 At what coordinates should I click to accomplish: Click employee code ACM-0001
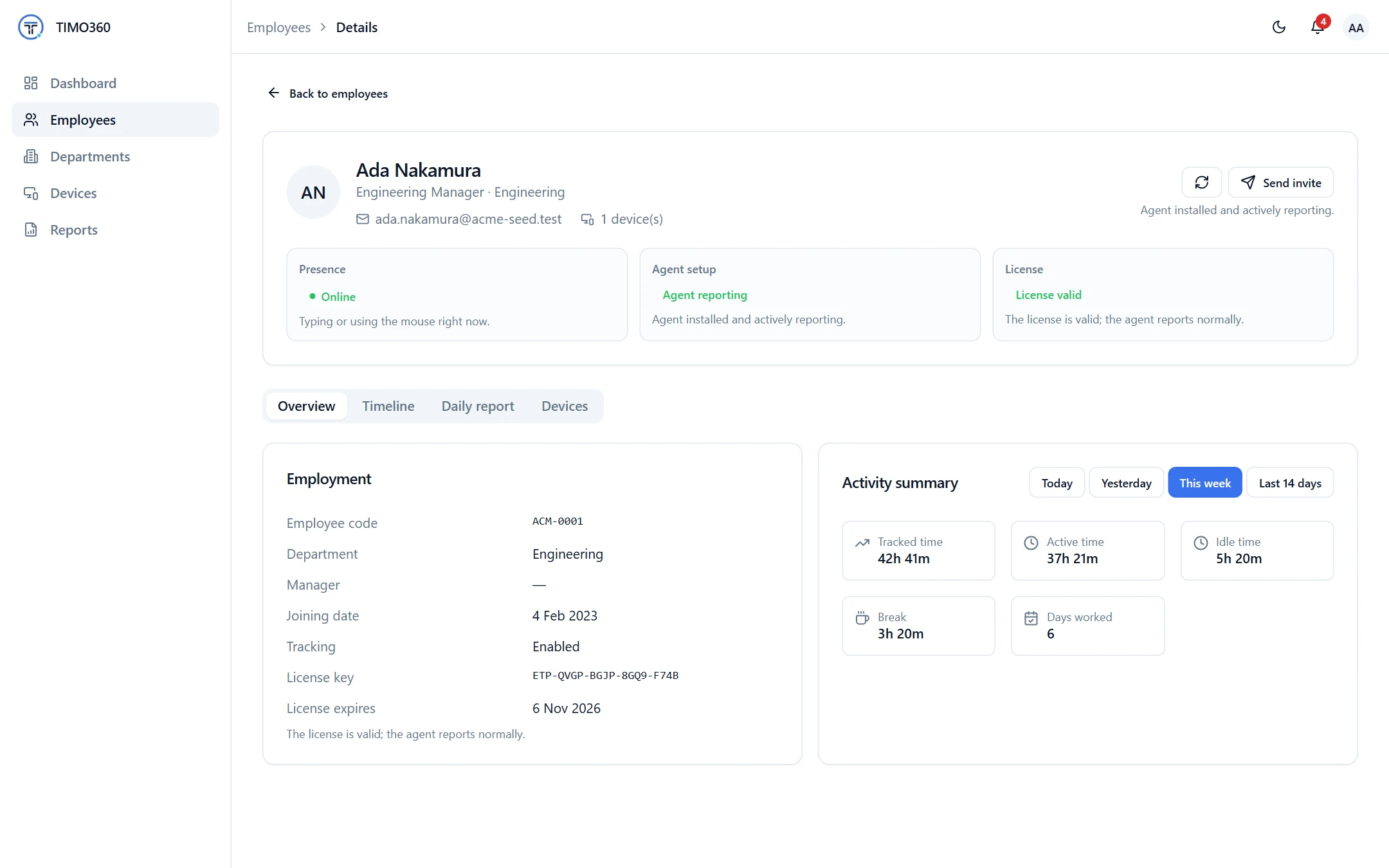(558, 521)
